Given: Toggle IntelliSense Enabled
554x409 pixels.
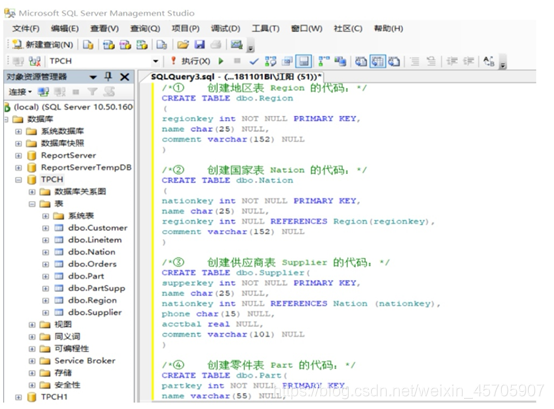Looking at the screenshot, I should (x=303, y=61).
